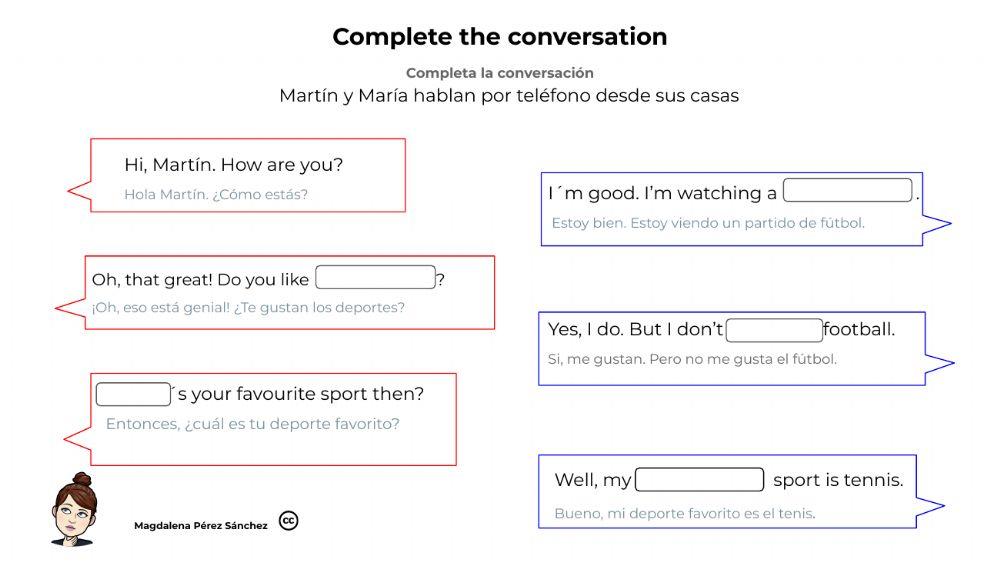Image resolution: width=1000 pixels, height=562 pixels.
Task: Click the author name Magdalena Pérez Sánchez
Action: click(x=200, y=525)
